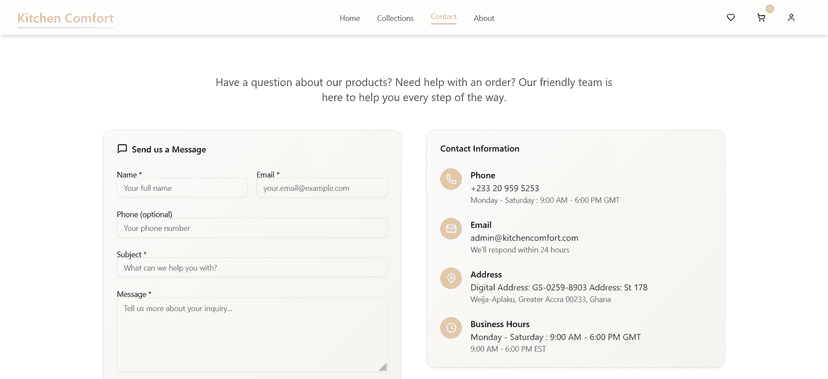Click the "Phone (optional)" field label
Viewport: 828px width, 379px height.
point(145,214)
